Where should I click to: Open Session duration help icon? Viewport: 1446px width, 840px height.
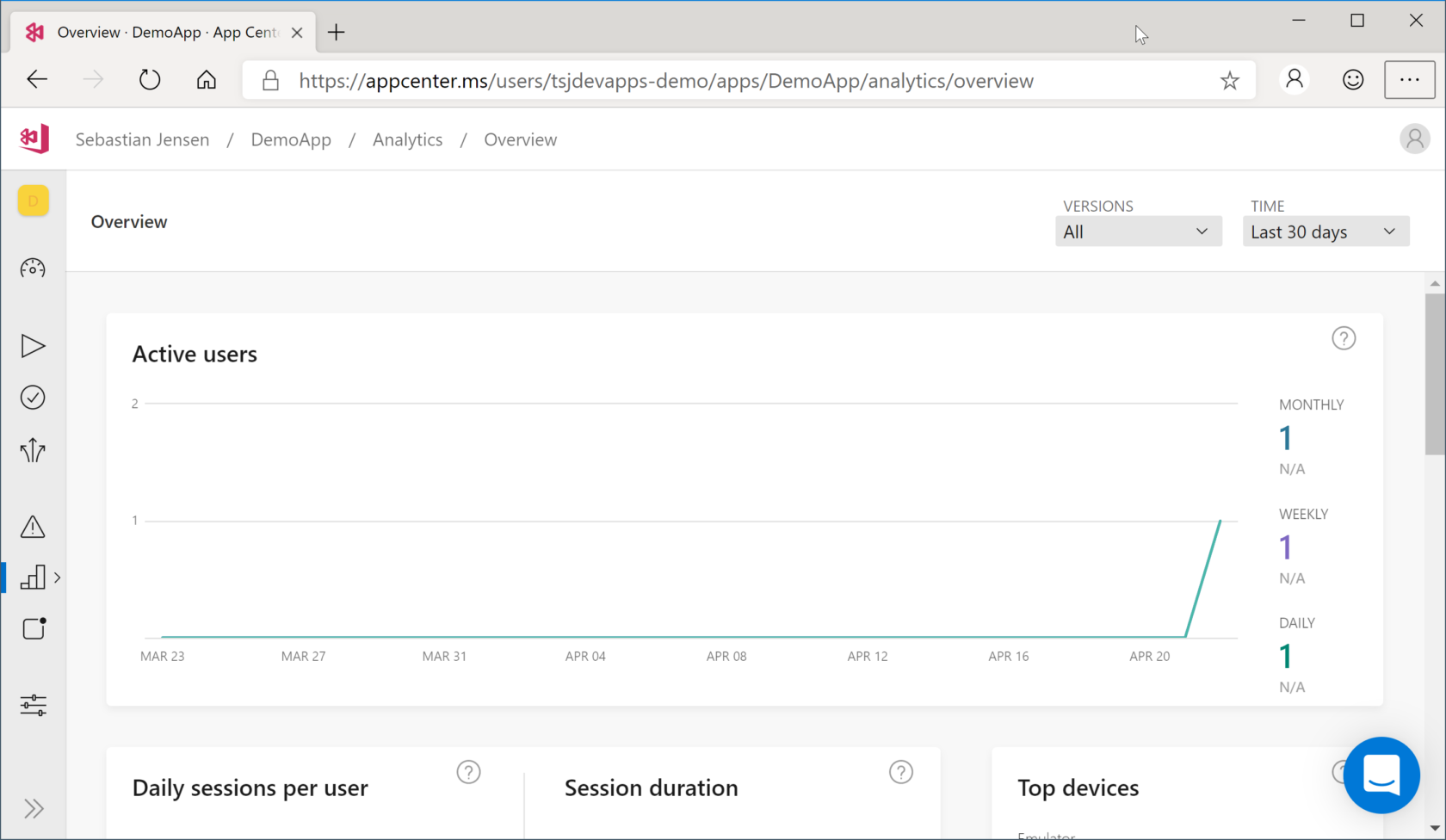click(x=901, y=772)
